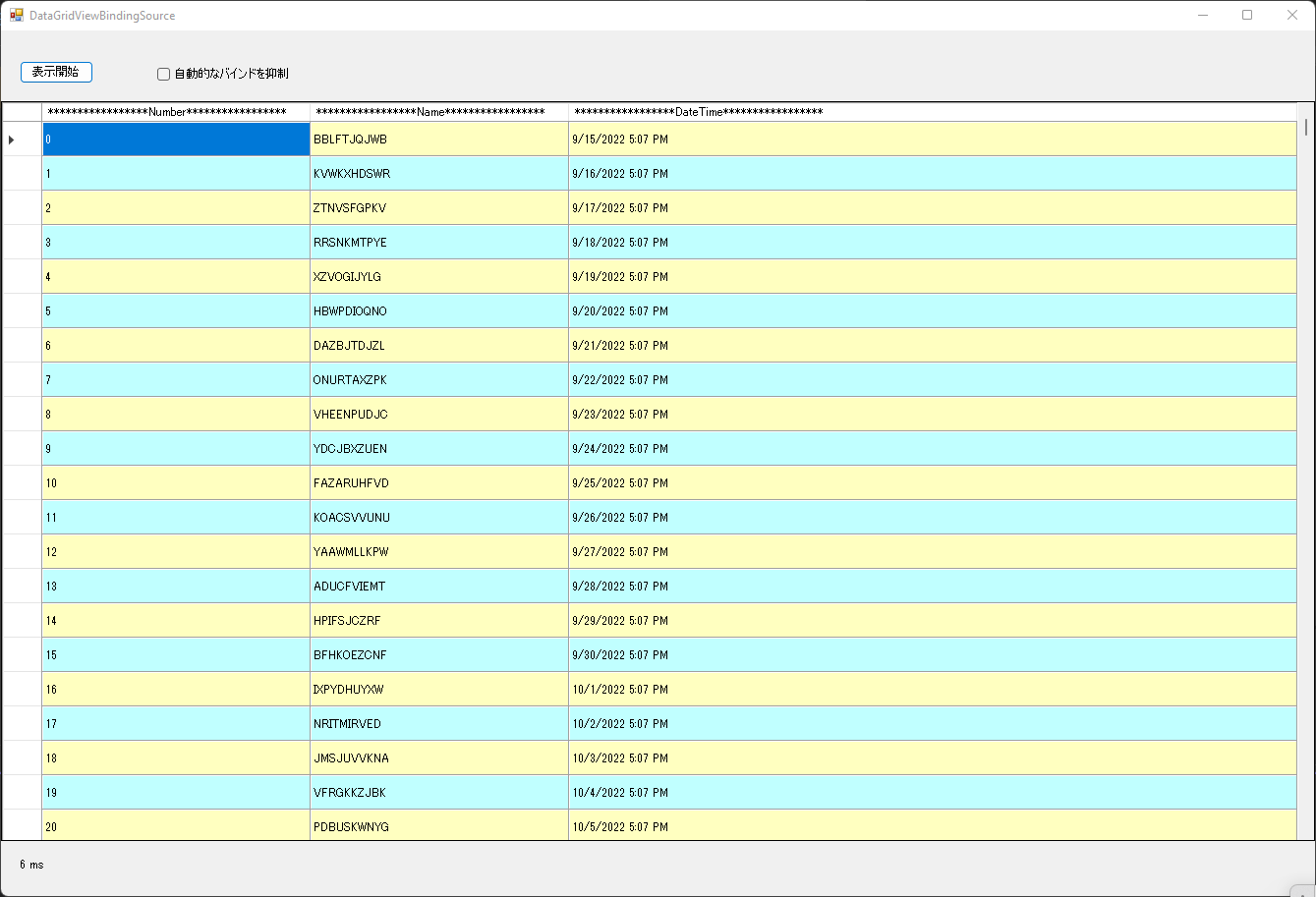Sort the grid by the Name column header
This screenshot has height=897, width=1316.
(x=439, y=112)
